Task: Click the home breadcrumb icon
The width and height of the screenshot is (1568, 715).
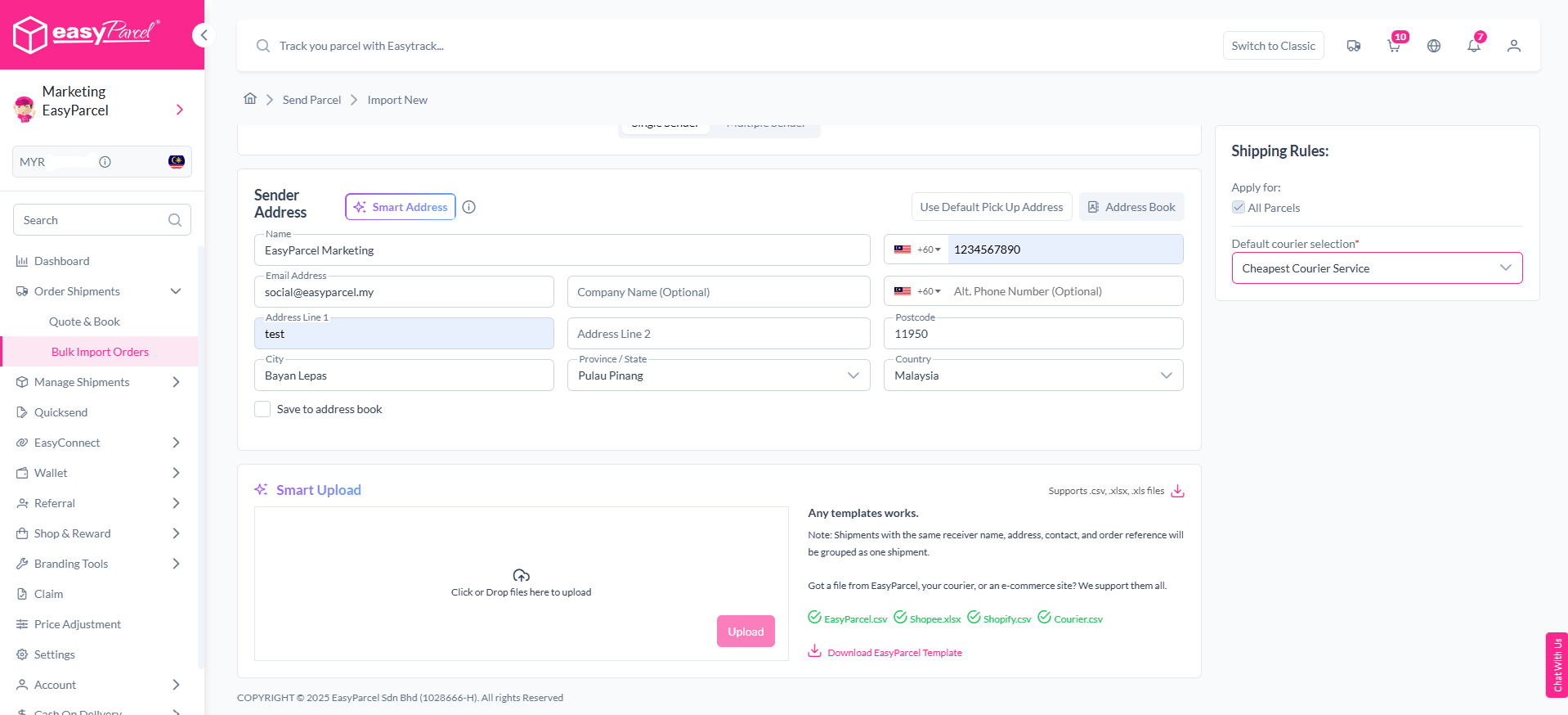Action: [250, 99]
